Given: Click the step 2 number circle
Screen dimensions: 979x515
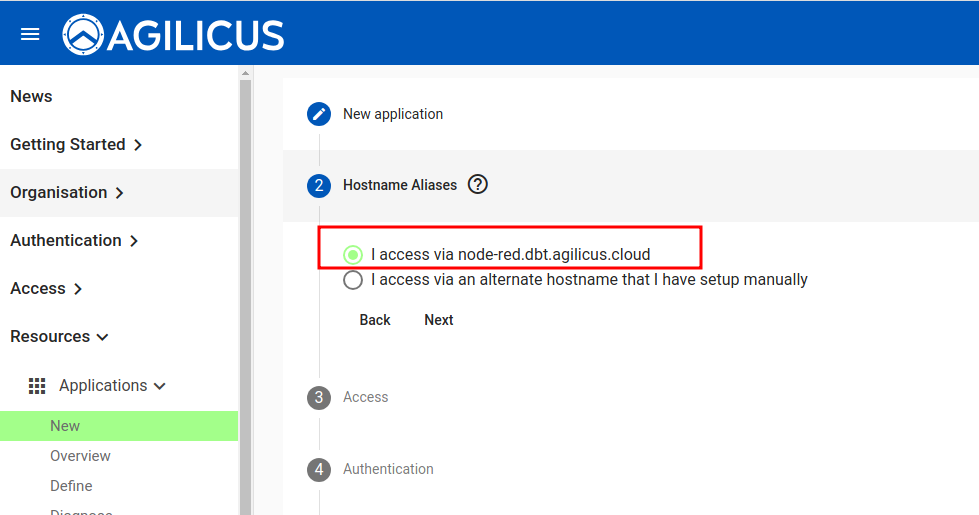Looking at the screenshot, I should click(x=319, y=185).
